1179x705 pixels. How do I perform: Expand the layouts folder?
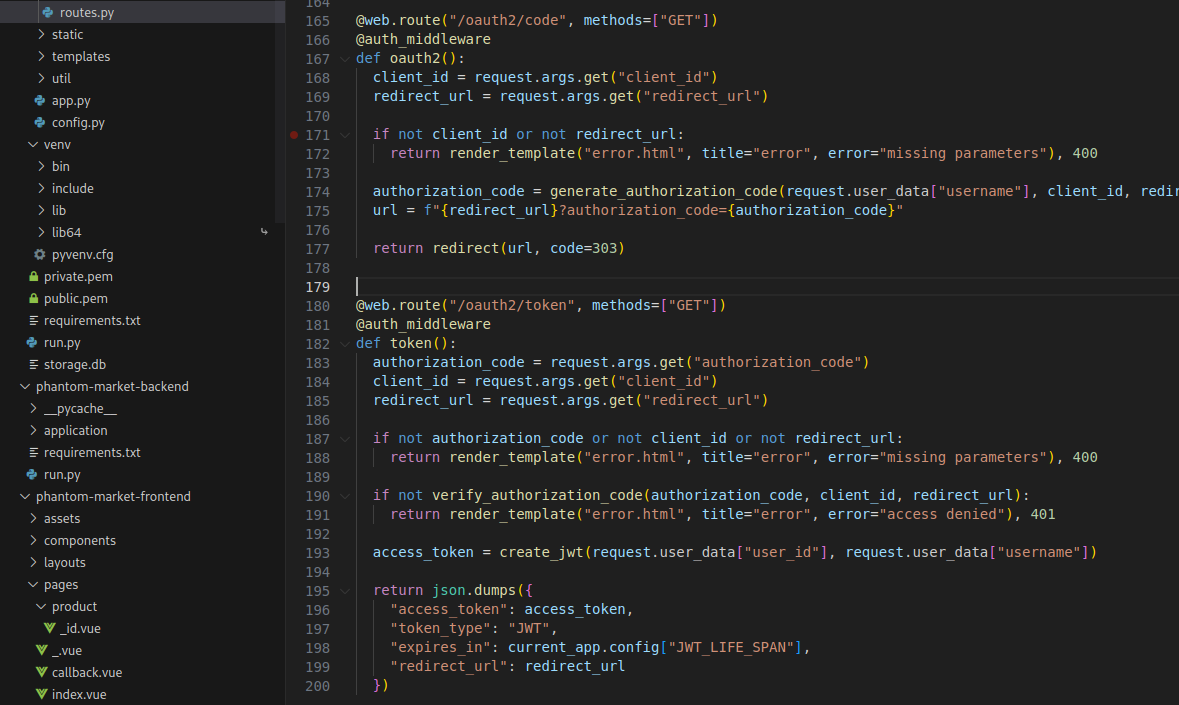pyautogui.click(x=33, y=562)
